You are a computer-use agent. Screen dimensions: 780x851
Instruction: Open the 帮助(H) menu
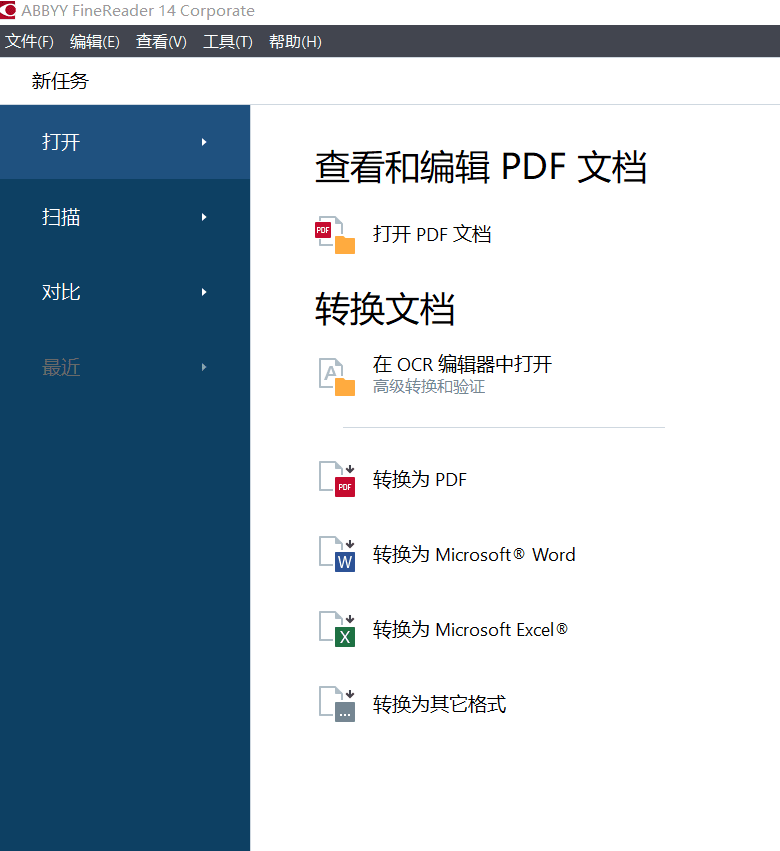pyautogui.click(x=295, y=41)
